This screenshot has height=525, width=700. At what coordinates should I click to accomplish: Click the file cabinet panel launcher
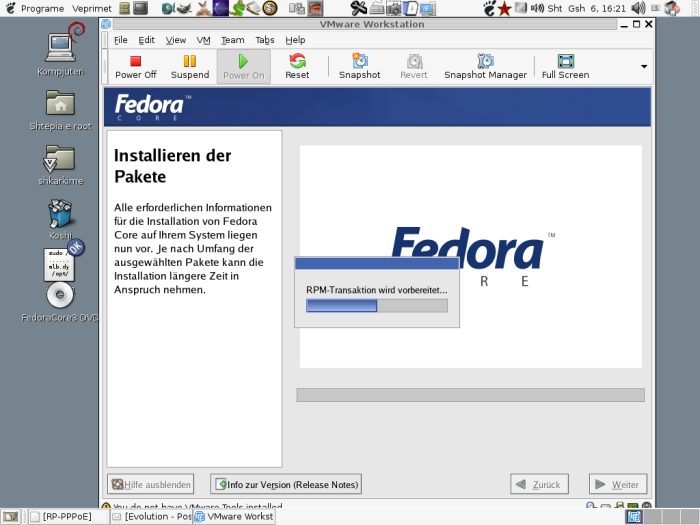pos(125,8)
